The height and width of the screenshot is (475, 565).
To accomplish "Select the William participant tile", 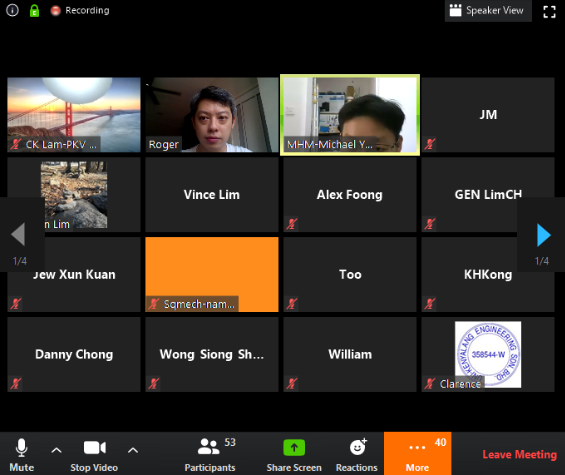I will 350,354.
